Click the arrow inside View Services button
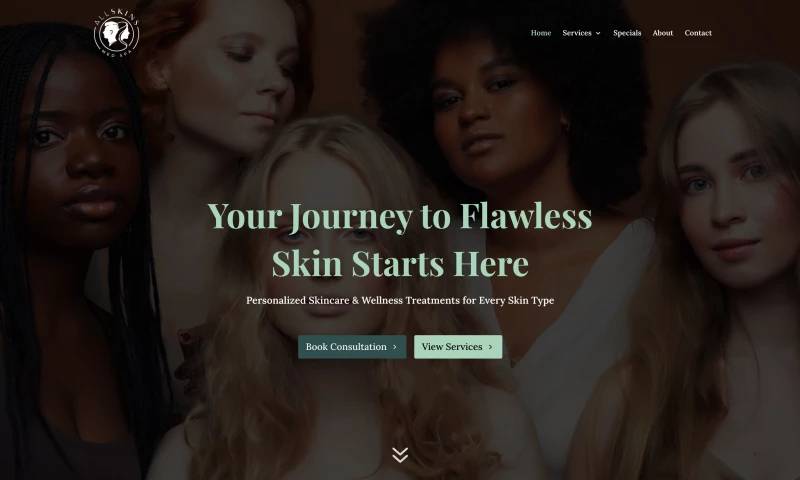Image resolution: width=800 pixels, height=480 pixels. pyautogui.click(x=490, y=347)
